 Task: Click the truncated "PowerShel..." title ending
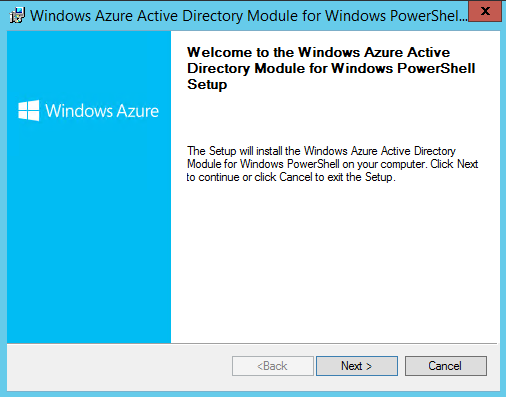(x=429, y=16)
